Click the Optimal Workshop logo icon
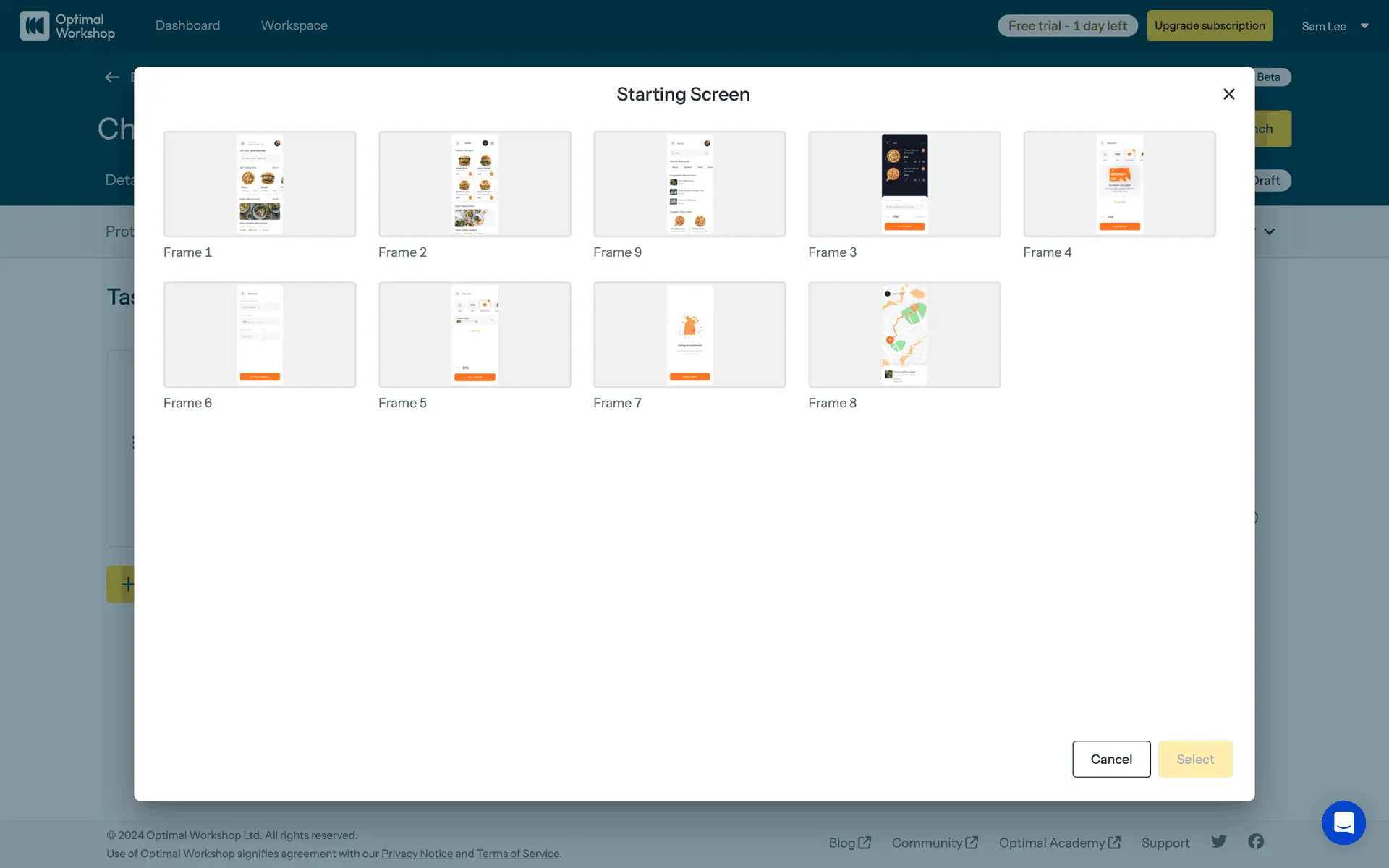 pos(35,25)
